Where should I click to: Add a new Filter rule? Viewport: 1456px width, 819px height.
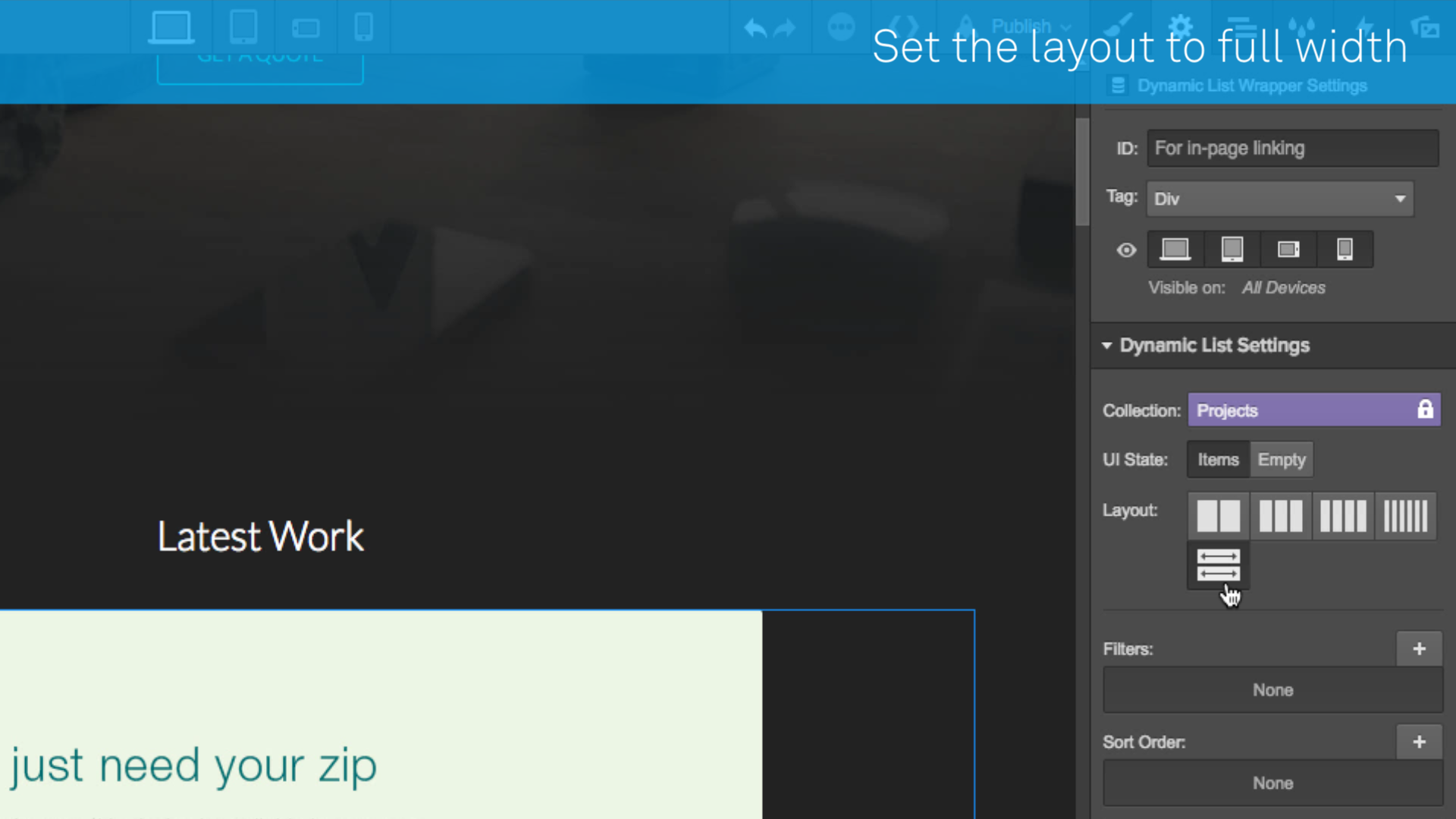(1419, 649)
